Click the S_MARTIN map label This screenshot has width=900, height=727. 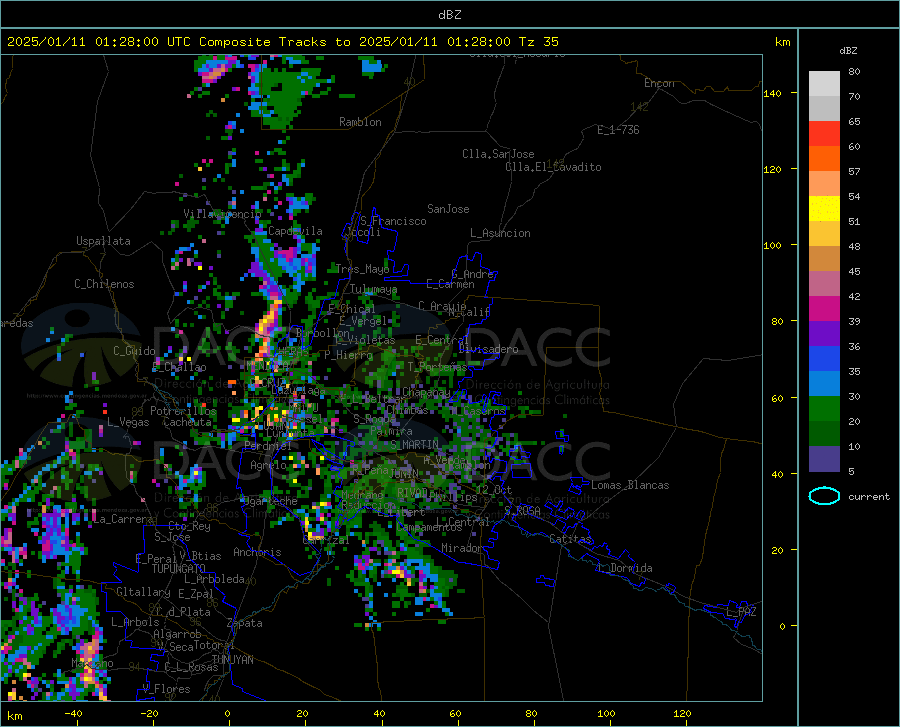click(x=414, y=445)
